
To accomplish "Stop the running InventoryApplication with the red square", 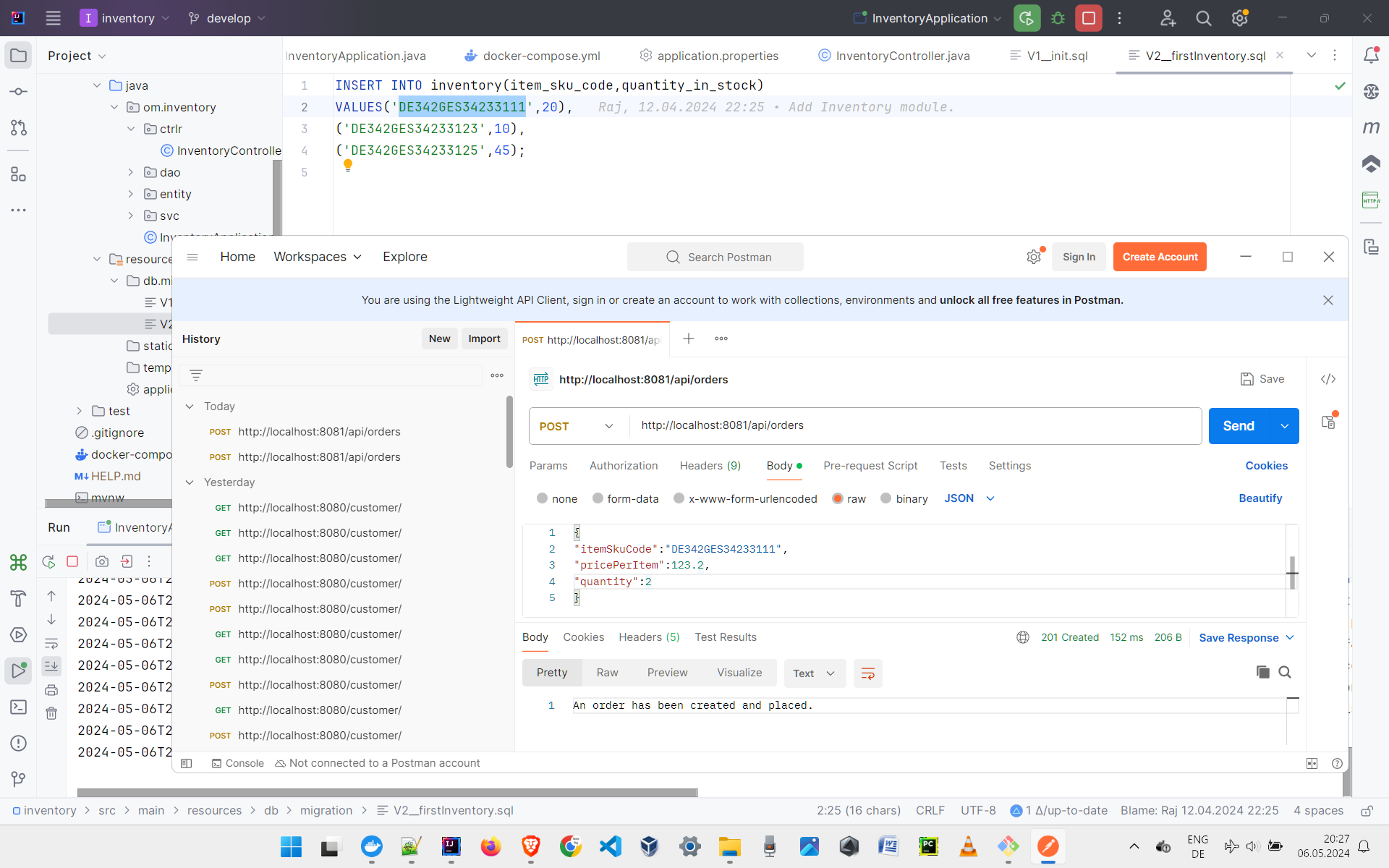I will point(1088,18).
